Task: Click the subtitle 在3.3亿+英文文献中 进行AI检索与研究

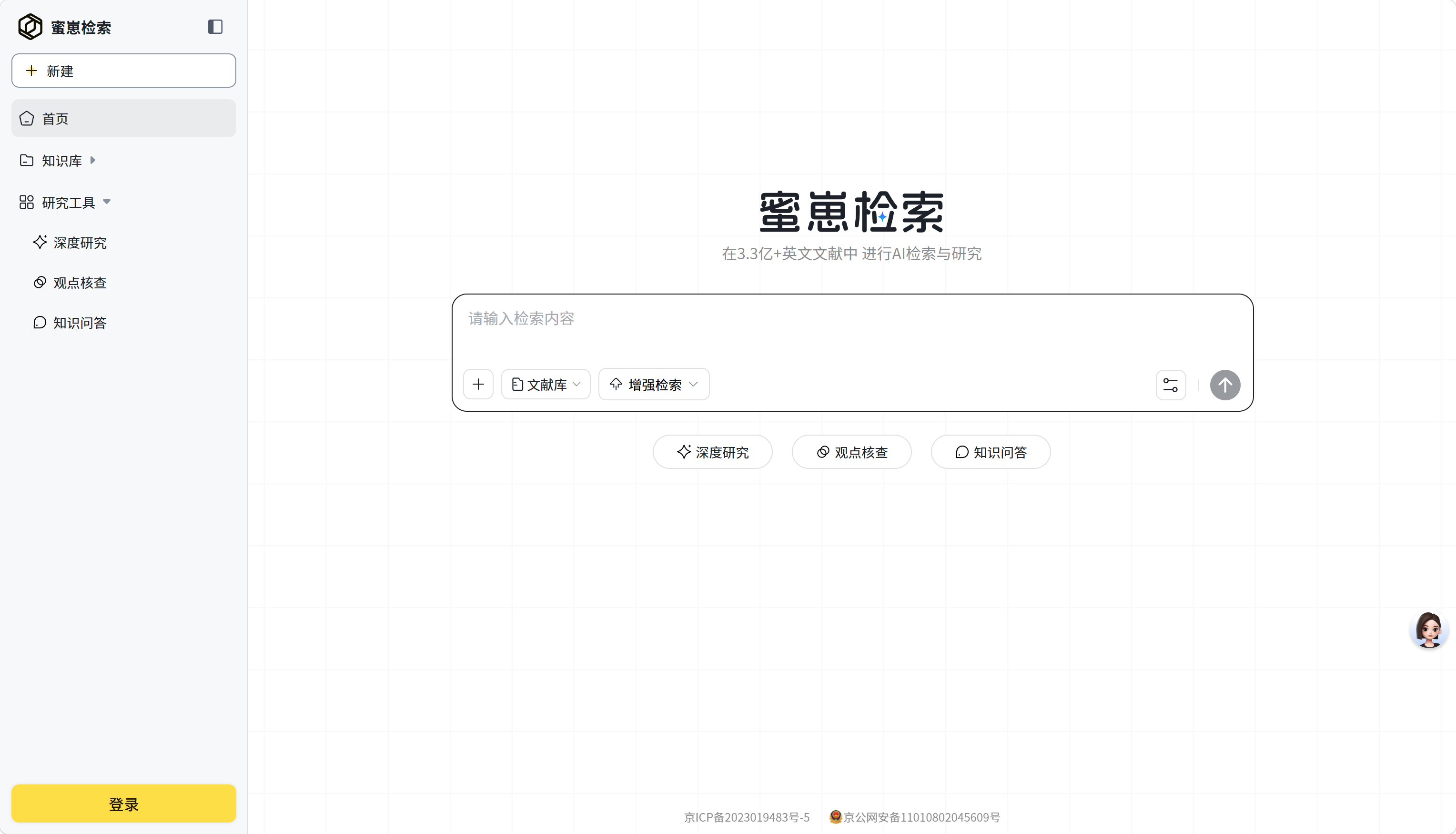Action: click(851, 253)
